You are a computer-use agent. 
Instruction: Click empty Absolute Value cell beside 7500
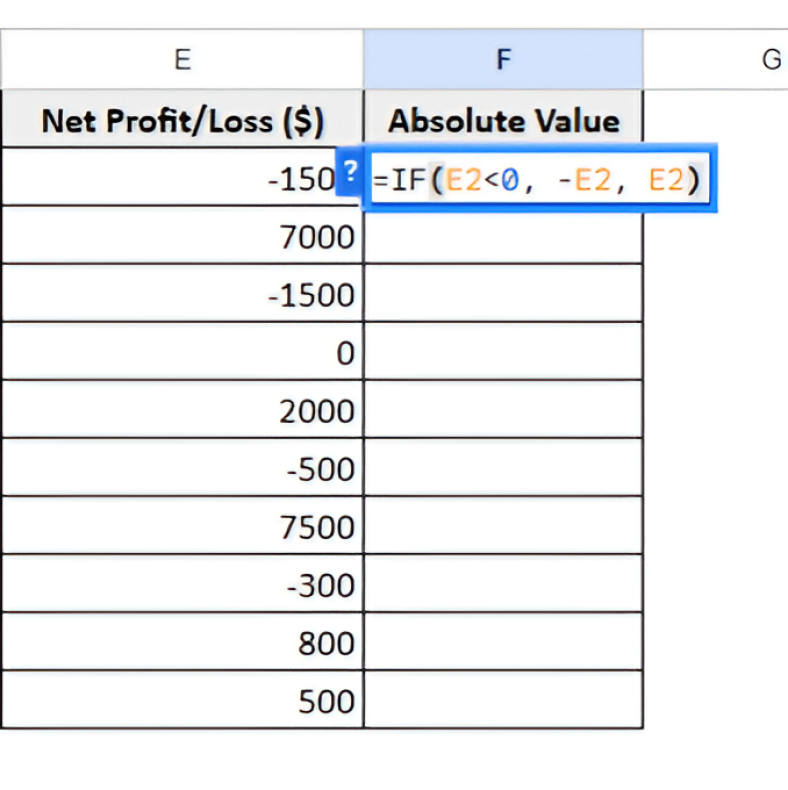pyautogui.click(x=503, y=527)
